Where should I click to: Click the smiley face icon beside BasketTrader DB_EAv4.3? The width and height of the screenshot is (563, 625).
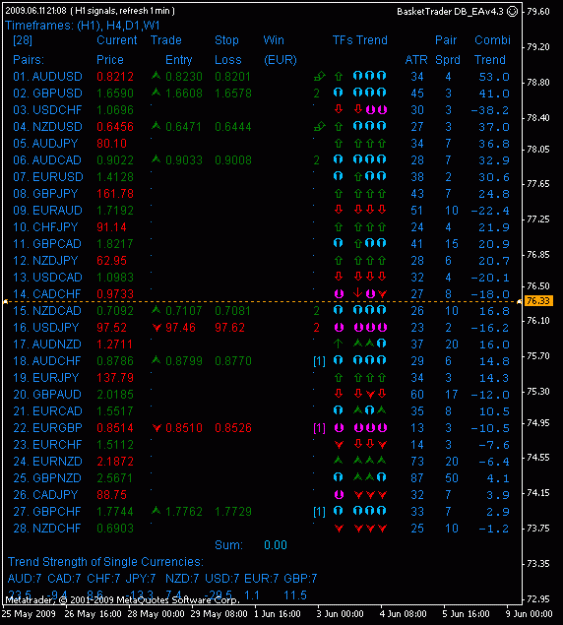(512, 12)
